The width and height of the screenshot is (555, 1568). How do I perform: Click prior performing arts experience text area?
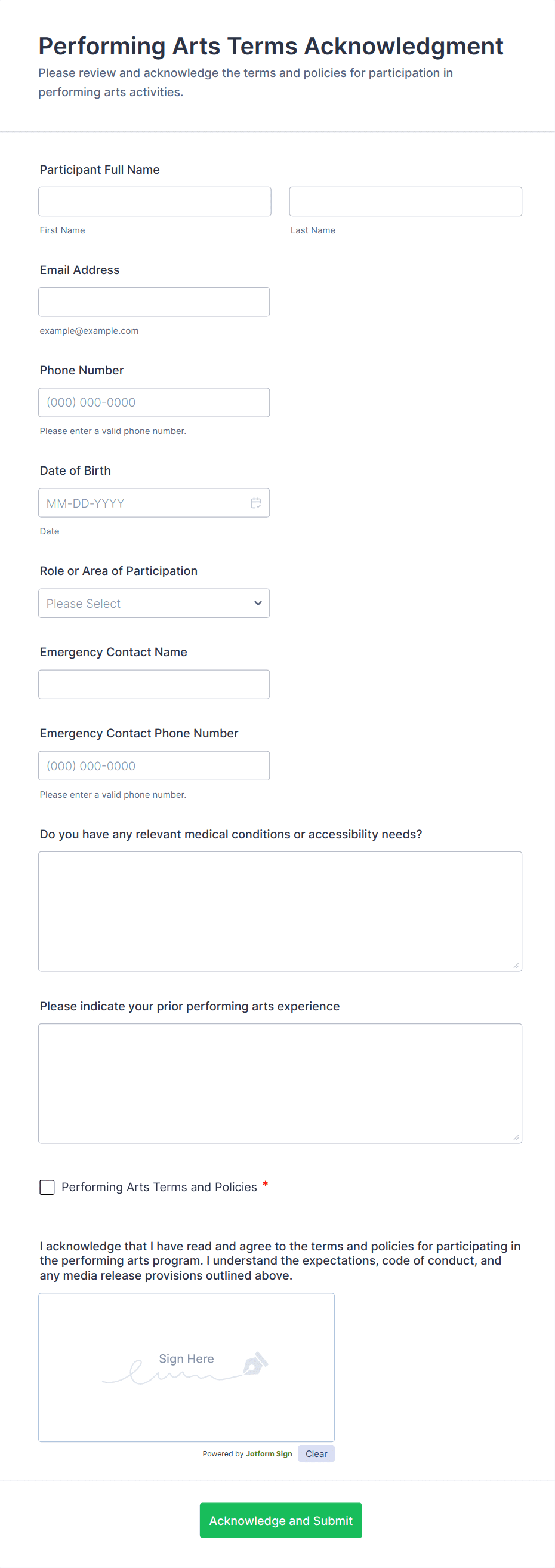pos(280,1083)
